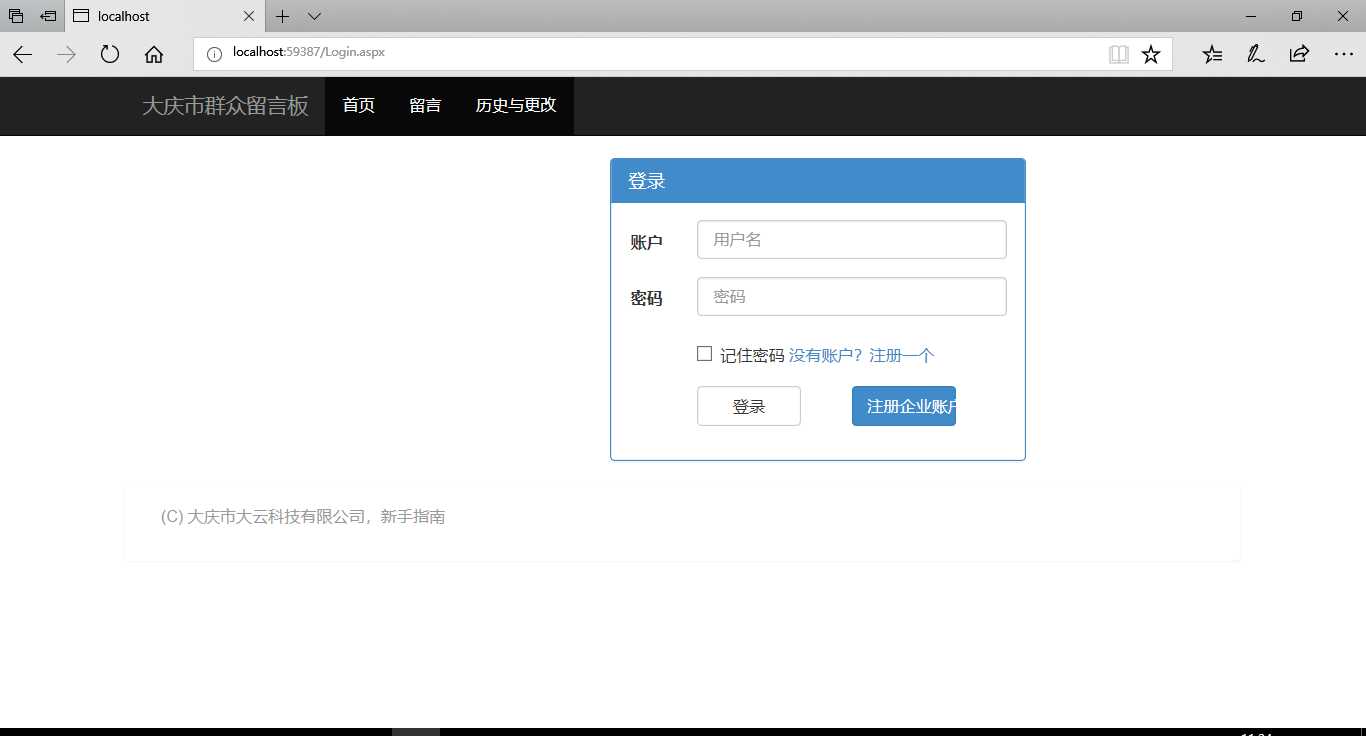Click the 登录 panel header text

tap(647, 181)
